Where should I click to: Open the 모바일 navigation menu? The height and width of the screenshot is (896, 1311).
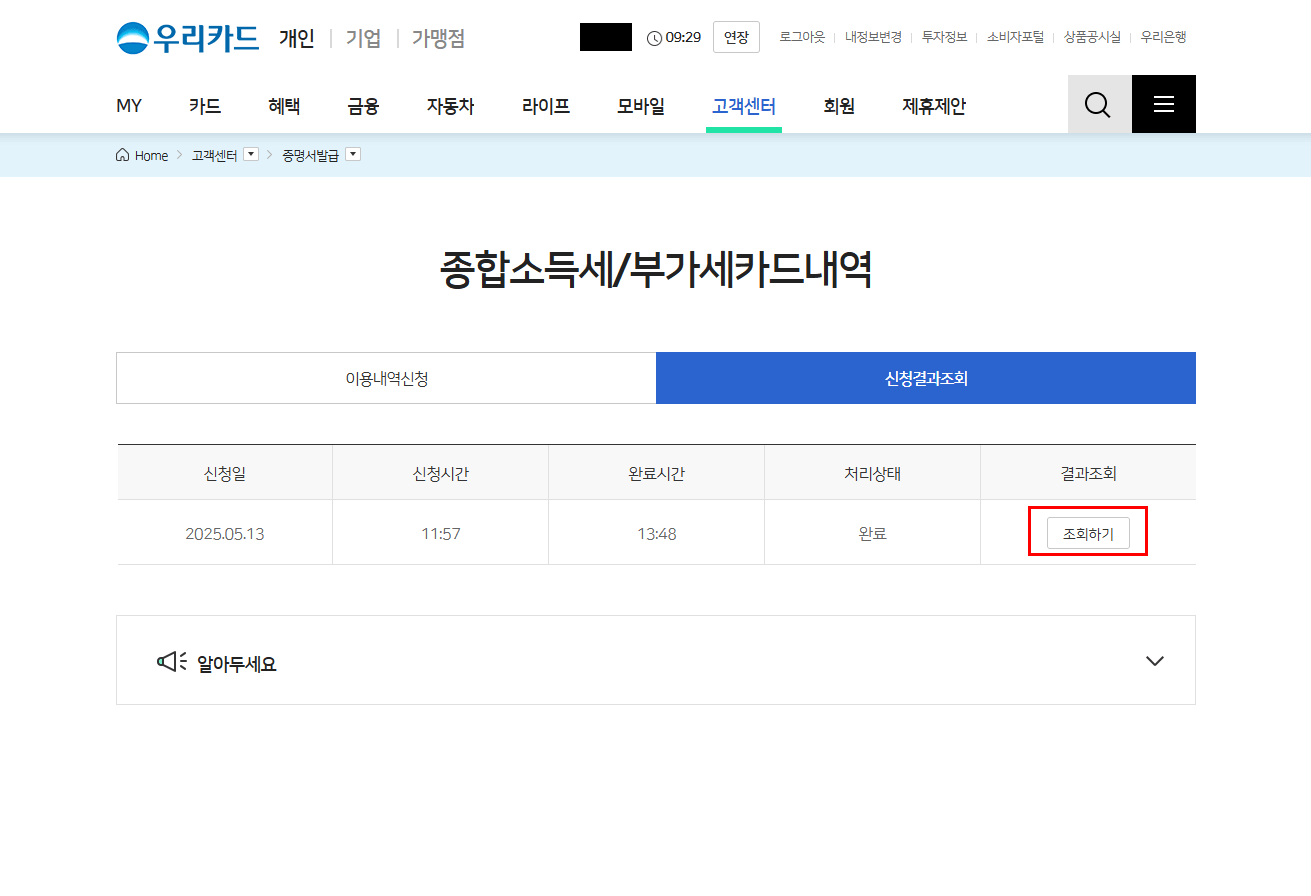[x=640, y=106]
